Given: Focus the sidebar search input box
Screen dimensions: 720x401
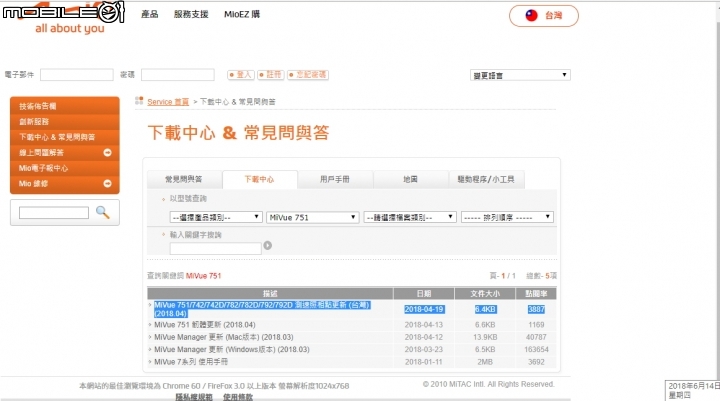Looking at the screenshot, I should 54,213.
